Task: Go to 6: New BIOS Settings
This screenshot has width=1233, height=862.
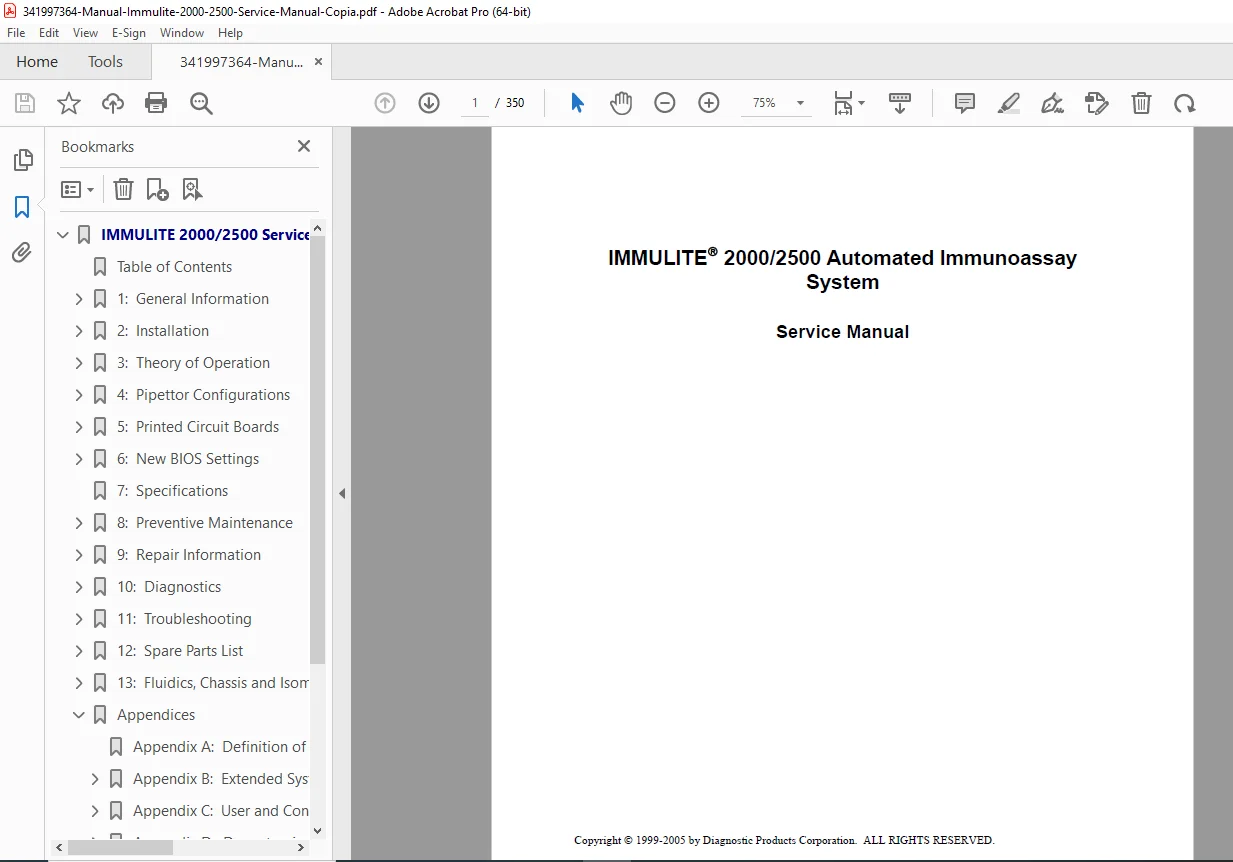Action: (x=188, y=459)
